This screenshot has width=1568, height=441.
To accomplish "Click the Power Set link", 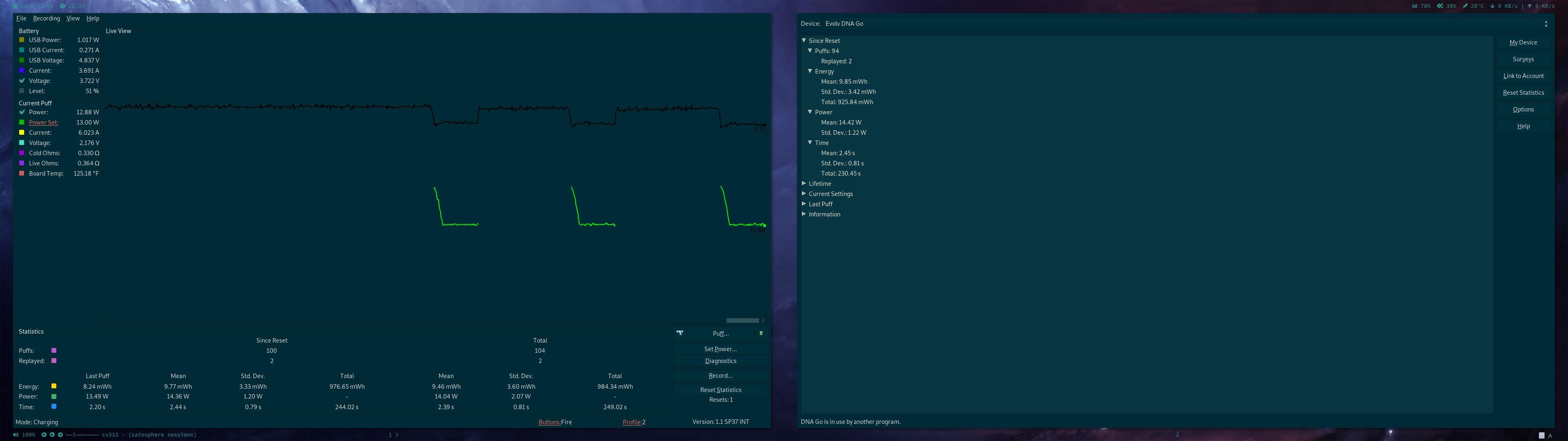I will click(x=43, y=122).
